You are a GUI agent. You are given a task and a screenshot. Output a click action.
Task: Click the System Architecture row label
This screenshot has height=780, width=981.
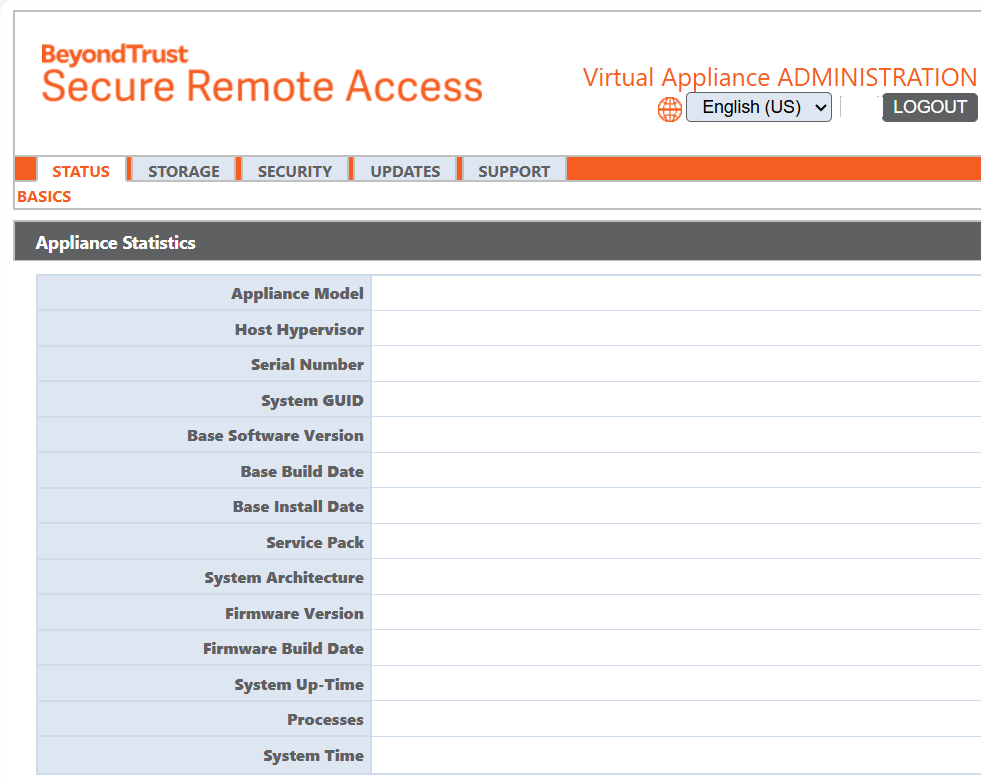(x=284, y=577)
